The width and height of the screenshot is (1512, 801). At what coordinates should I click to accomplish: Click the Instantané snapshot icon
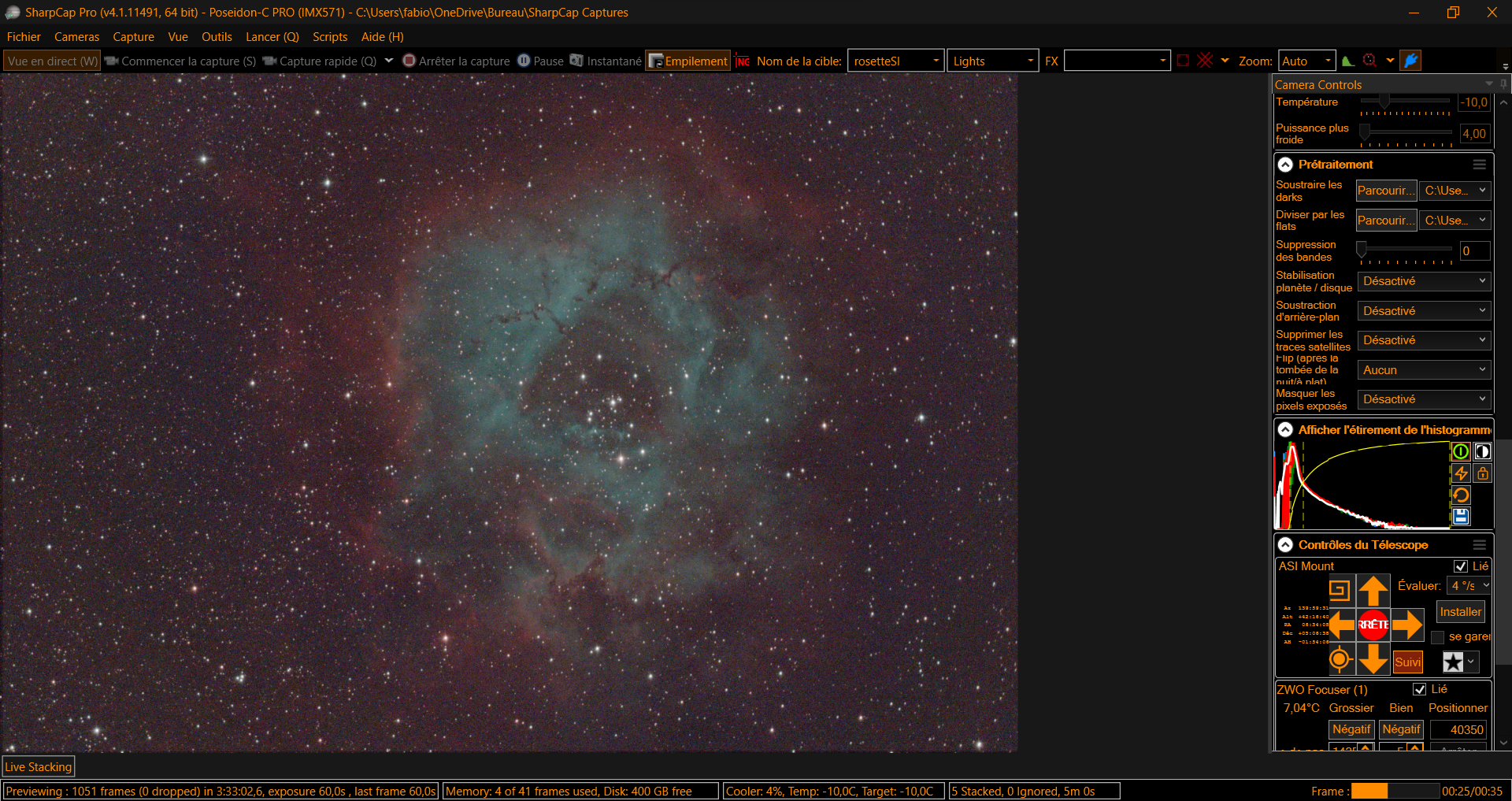tap(576, 61)
